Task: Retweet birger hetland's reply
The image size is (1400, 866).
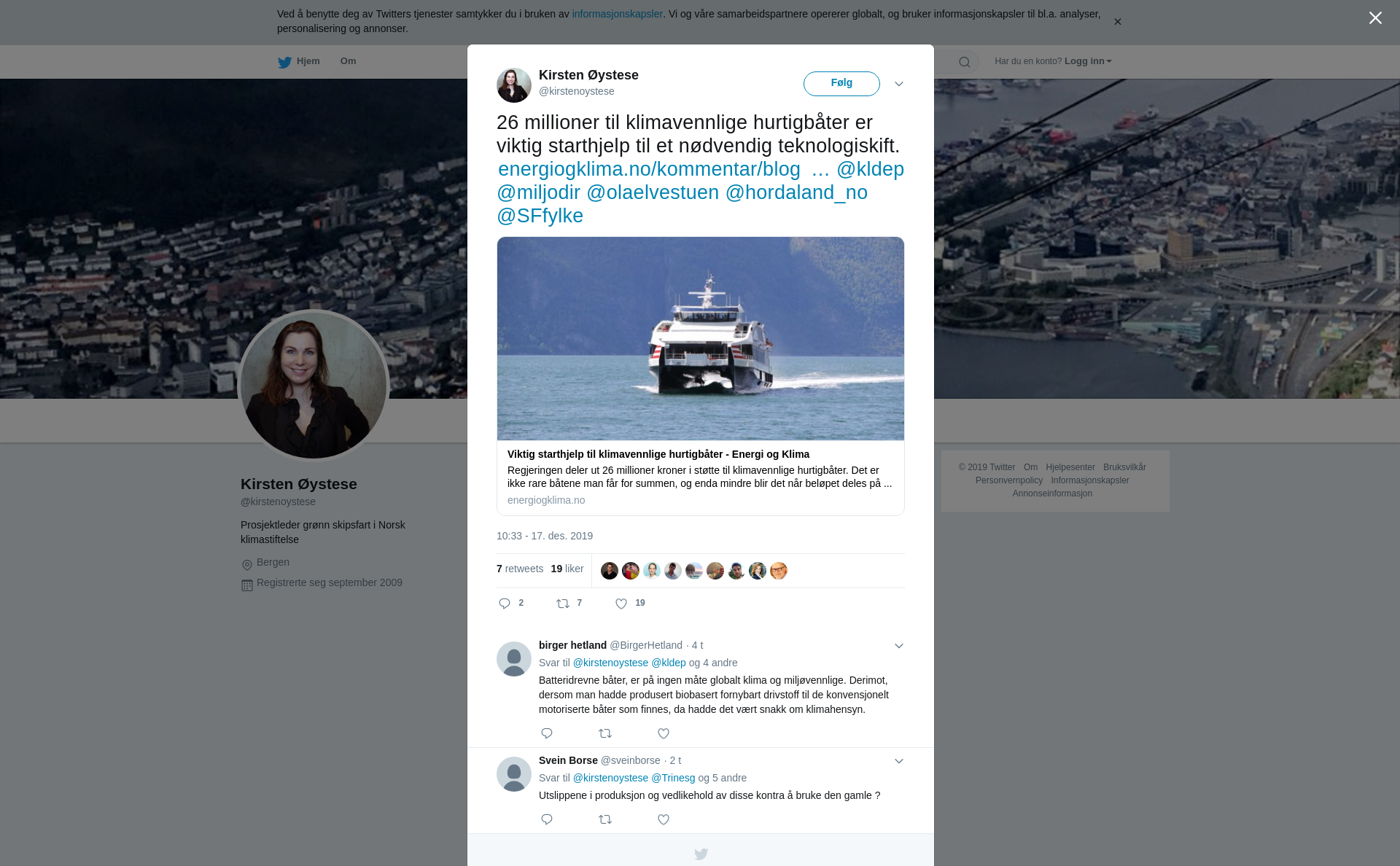Action: point(605,733)
